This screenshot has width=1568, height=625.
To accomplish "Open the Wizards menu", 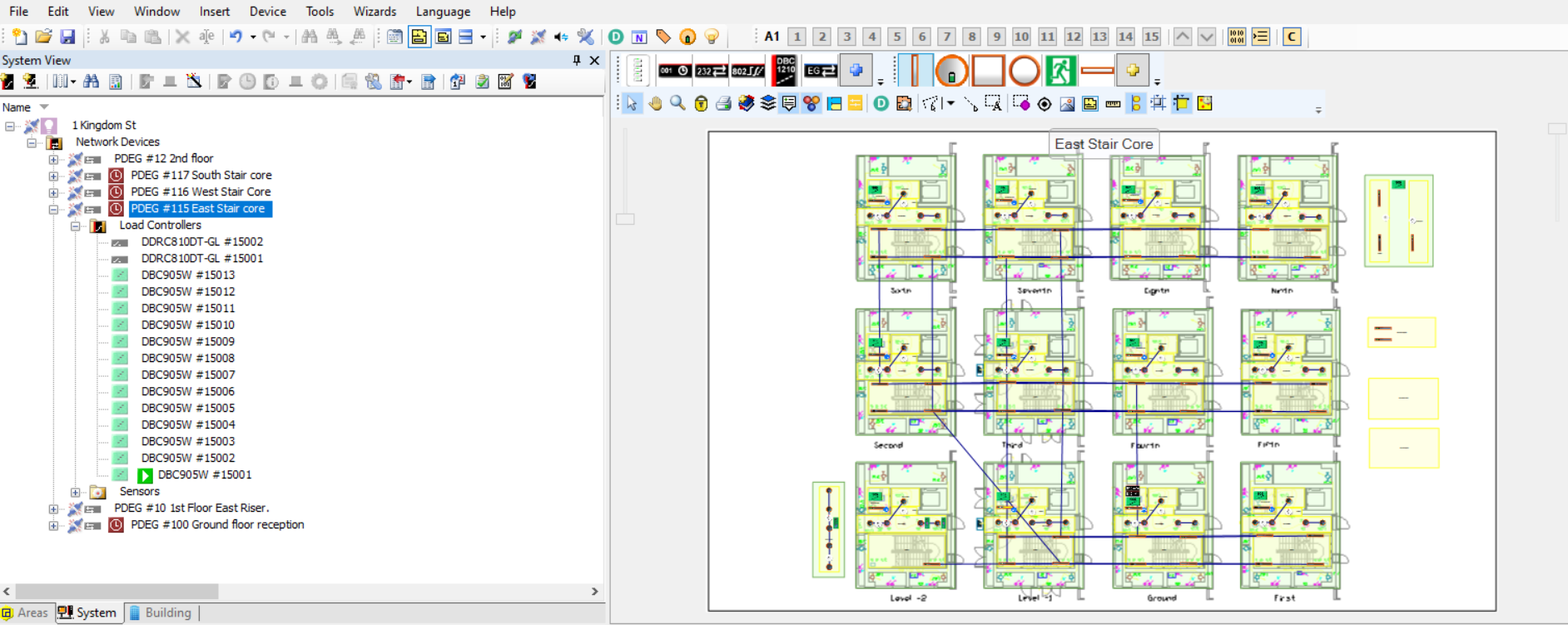I will 375,12.
